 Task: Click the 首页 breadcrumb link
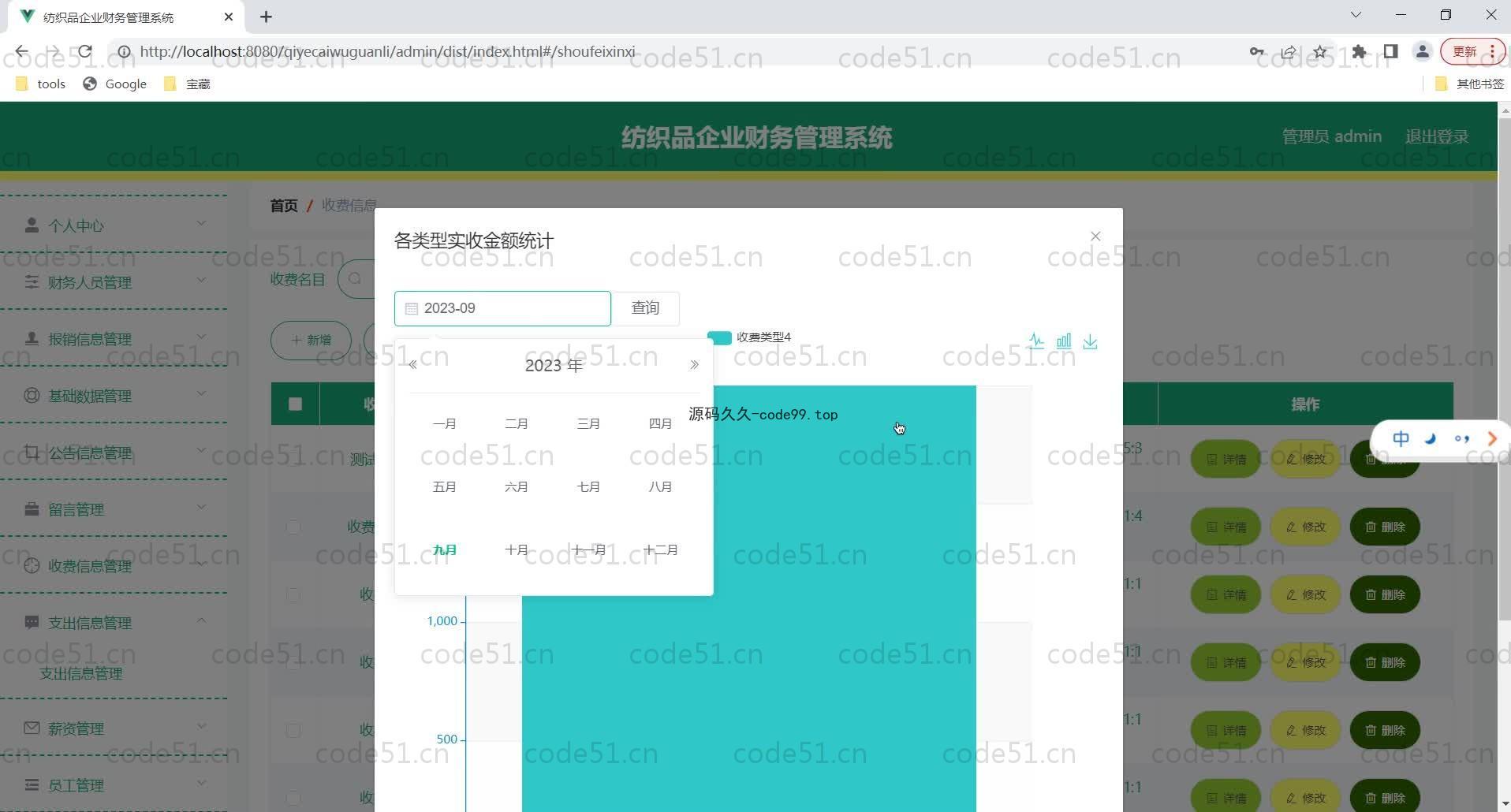tap(284, 206)
